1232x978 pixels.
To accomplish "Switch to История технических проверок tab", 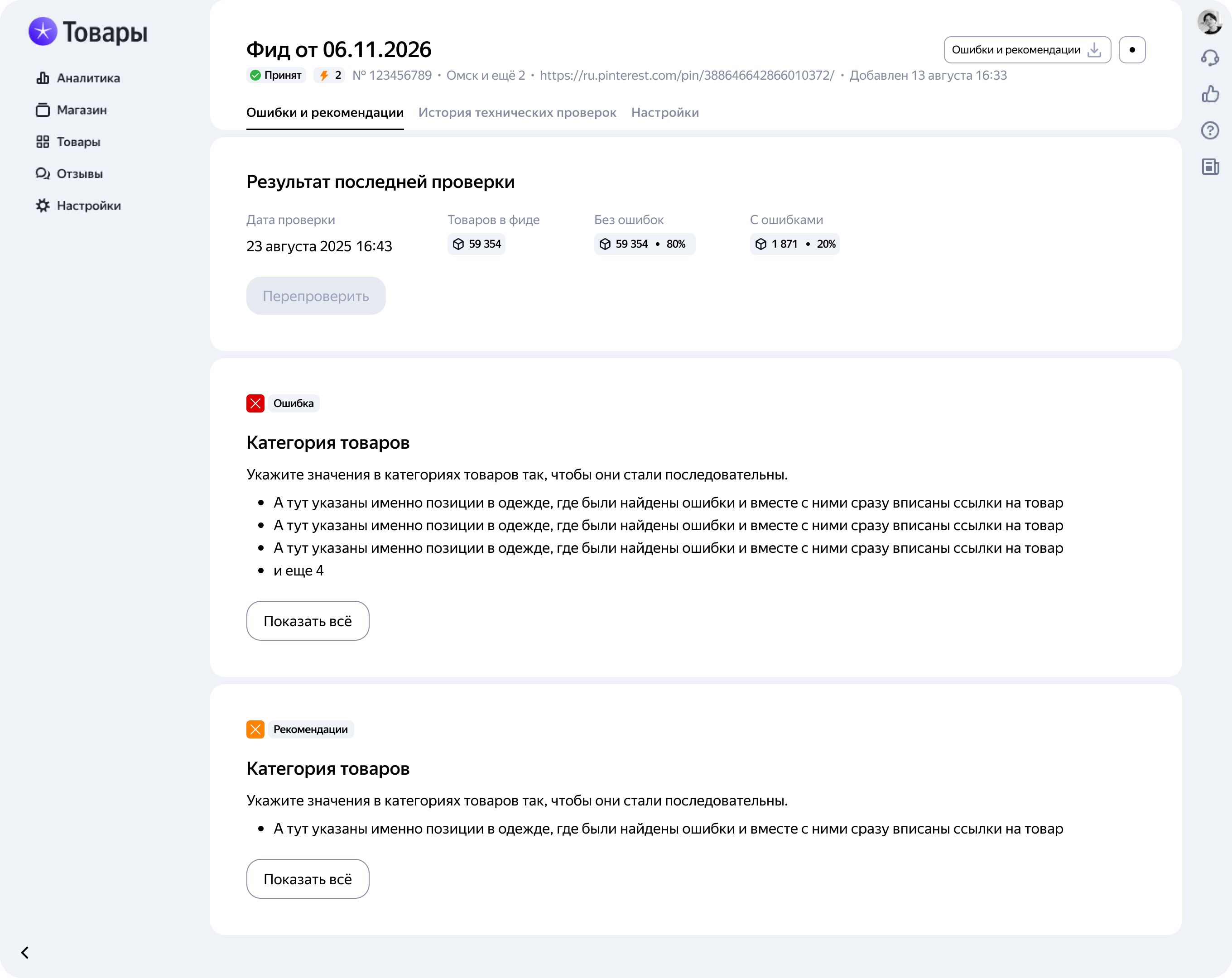I will 517,113.
